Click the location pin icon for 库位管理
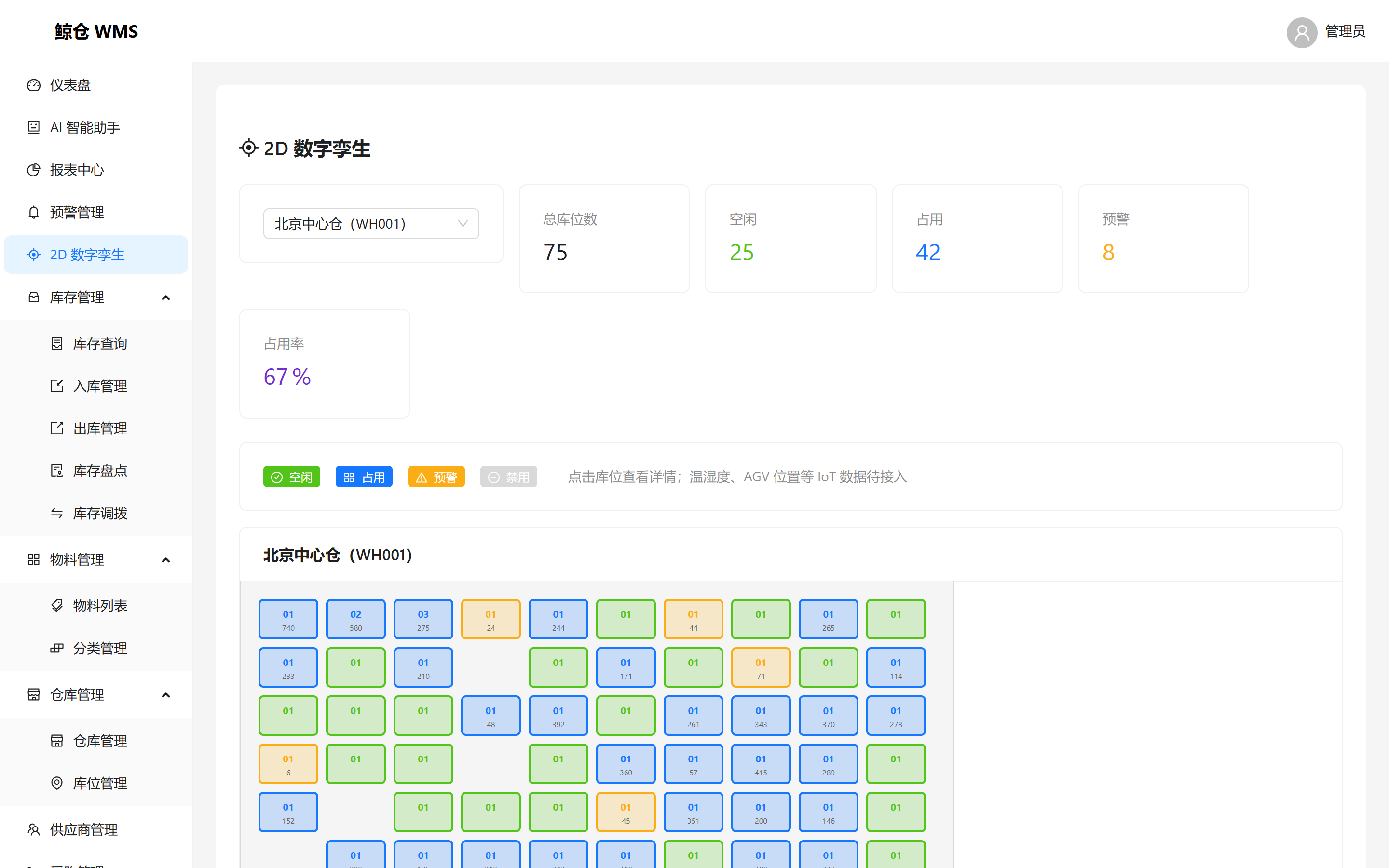Viewport: 1389px width, 868px height. pos(57,783)
